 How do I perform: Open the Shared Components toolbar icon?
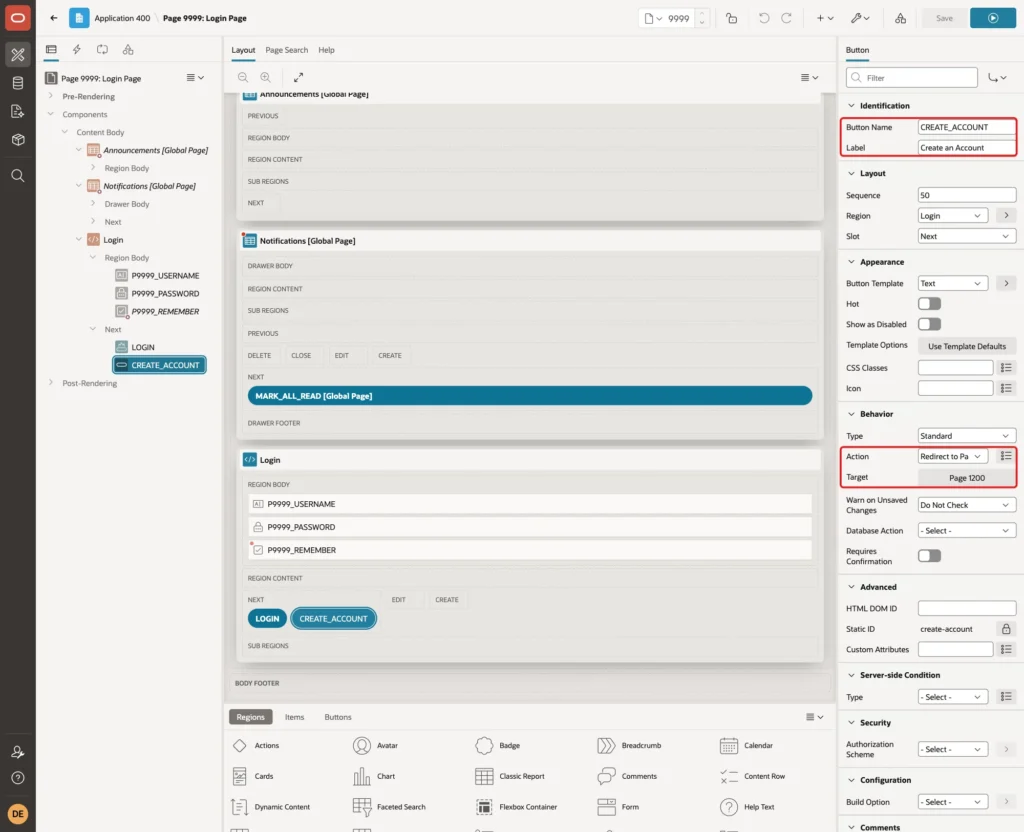click(x=901, y=18)
